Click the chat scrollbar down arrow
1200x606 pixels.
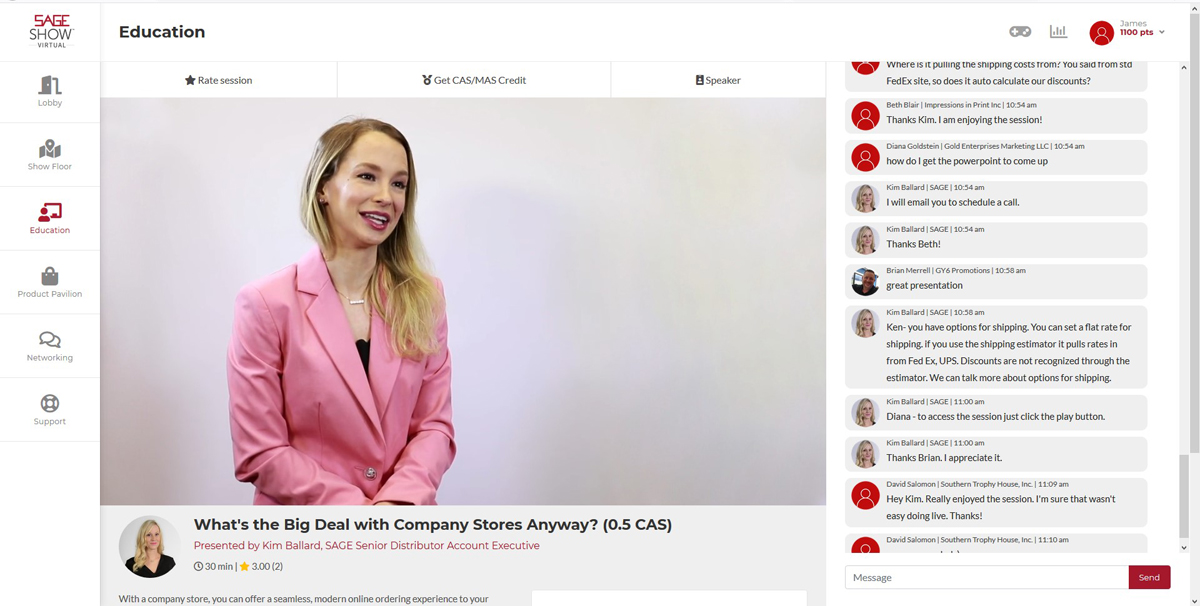click(x=1184, y=548)
